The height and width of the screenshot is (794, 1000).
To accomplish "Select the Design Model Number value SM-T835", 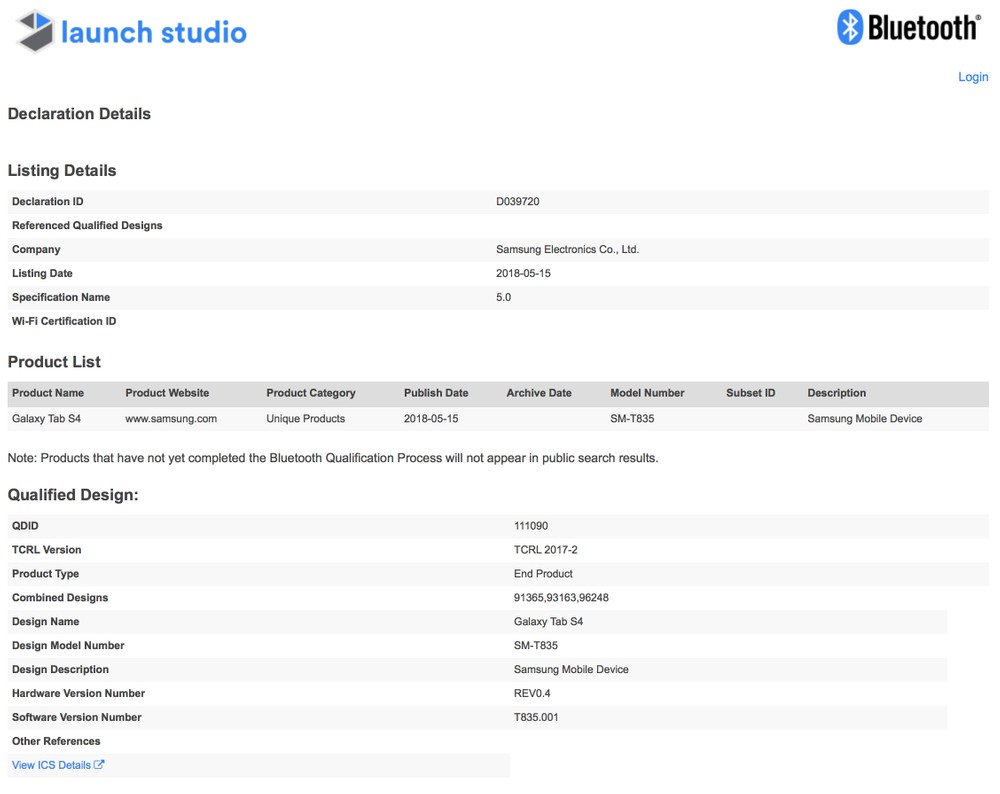I will (536, 645).
